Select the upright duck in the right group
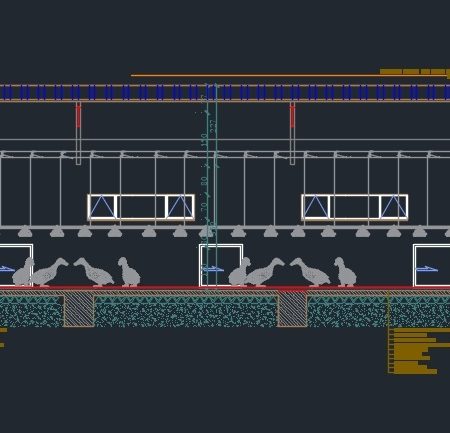450x433 pixels. coord(345,272)
